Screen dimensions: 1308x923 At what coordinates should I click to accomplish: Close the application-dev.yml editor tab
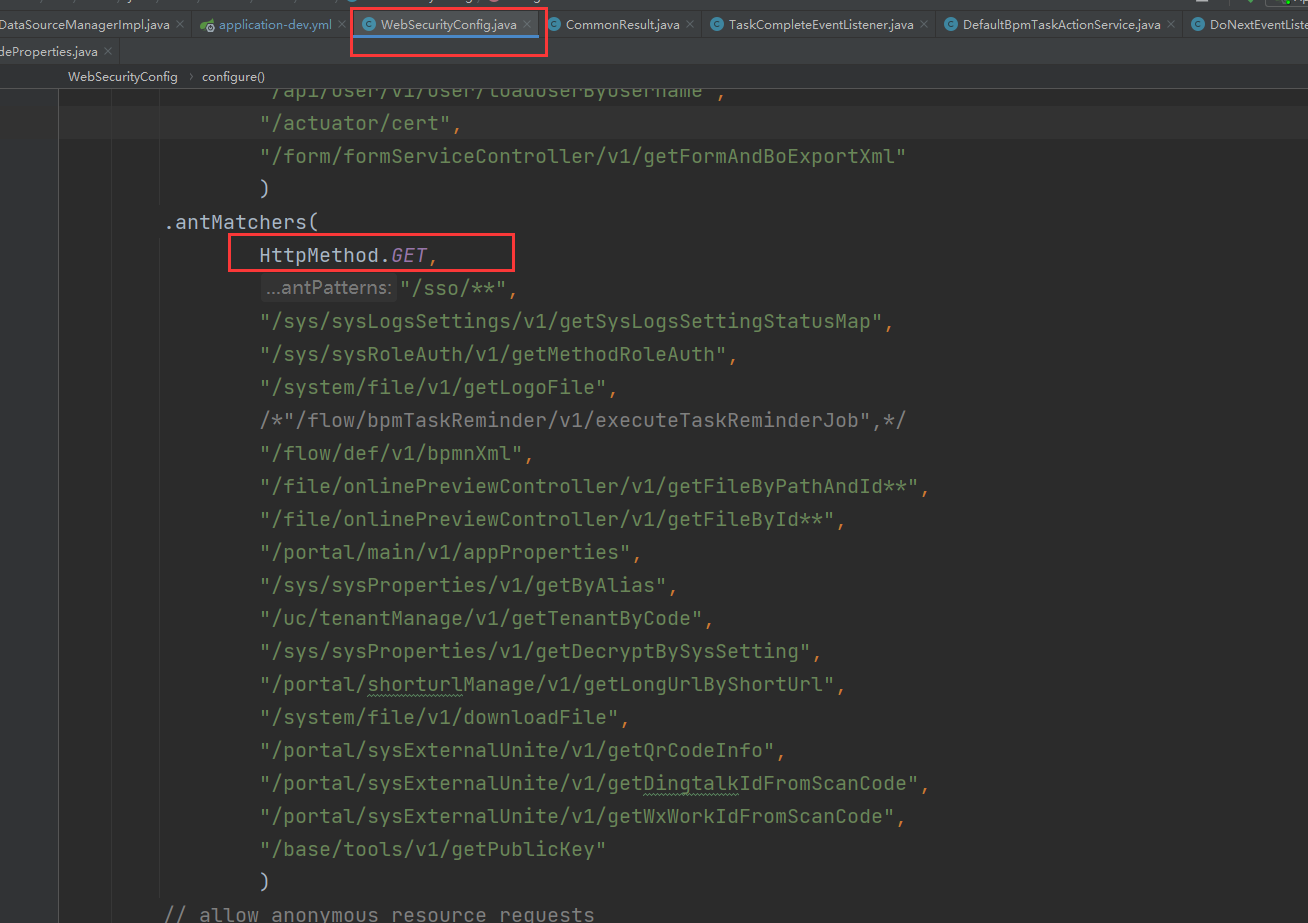pos(342,25)
